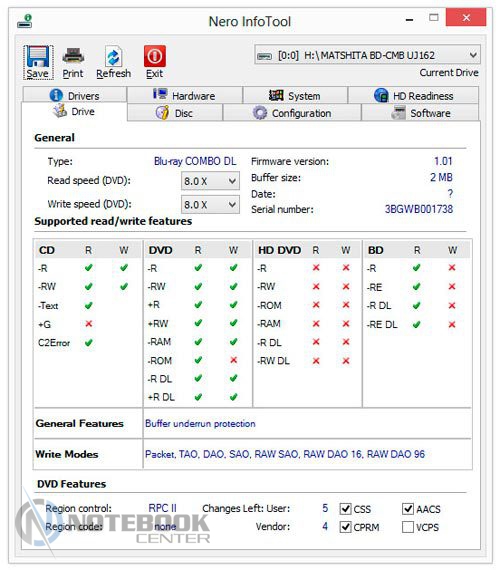Screen dimensions: 500x570
Task: Click the DVD column header
Action: click(x=160, y=250)
